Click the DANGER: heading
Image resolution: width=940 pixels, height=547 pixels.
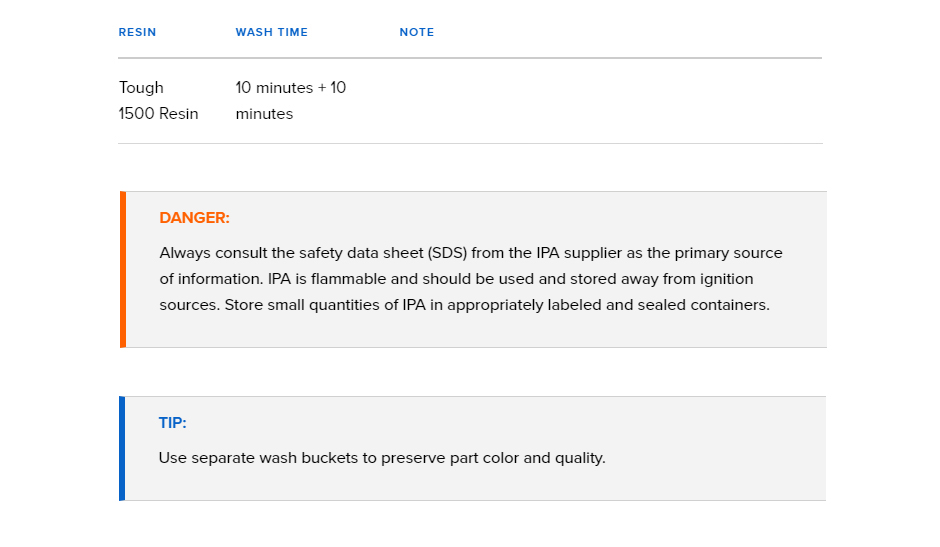click(194, 218)
